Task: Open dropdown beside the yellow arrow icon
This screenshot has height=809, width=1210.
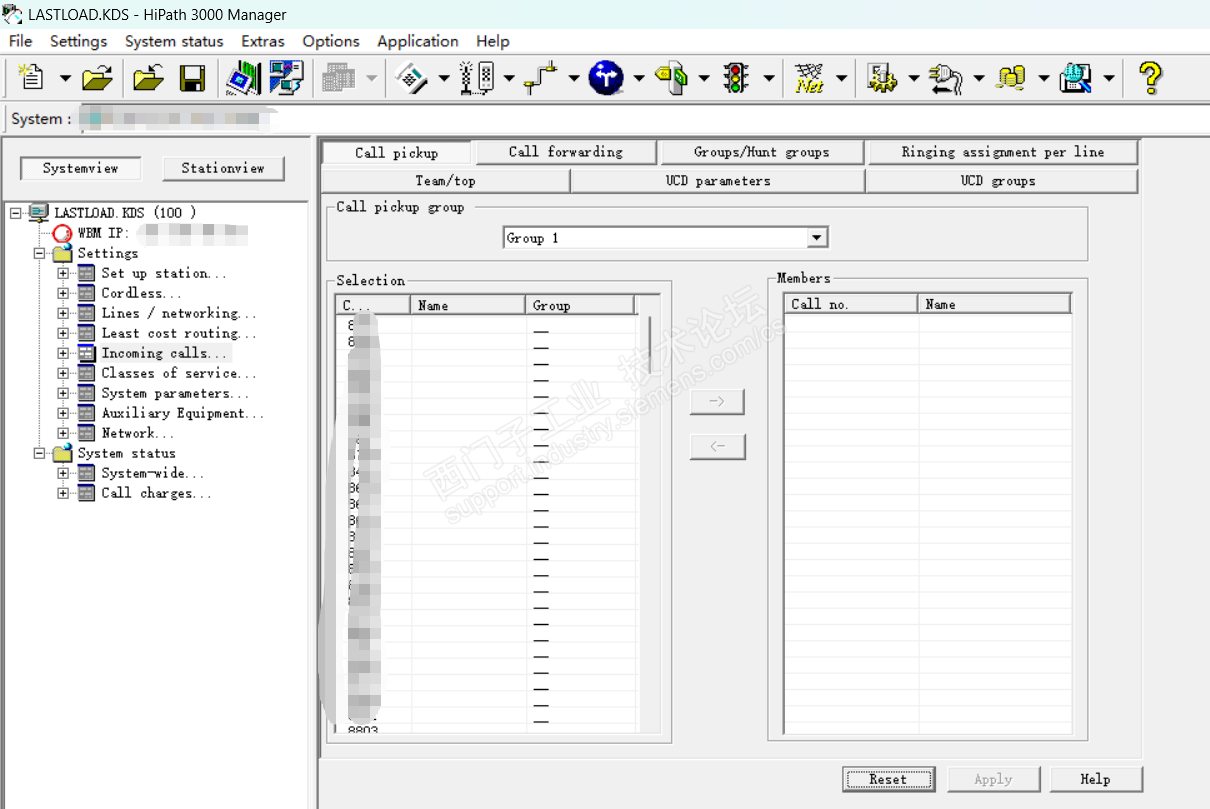Action: click(x=704, y=78)
